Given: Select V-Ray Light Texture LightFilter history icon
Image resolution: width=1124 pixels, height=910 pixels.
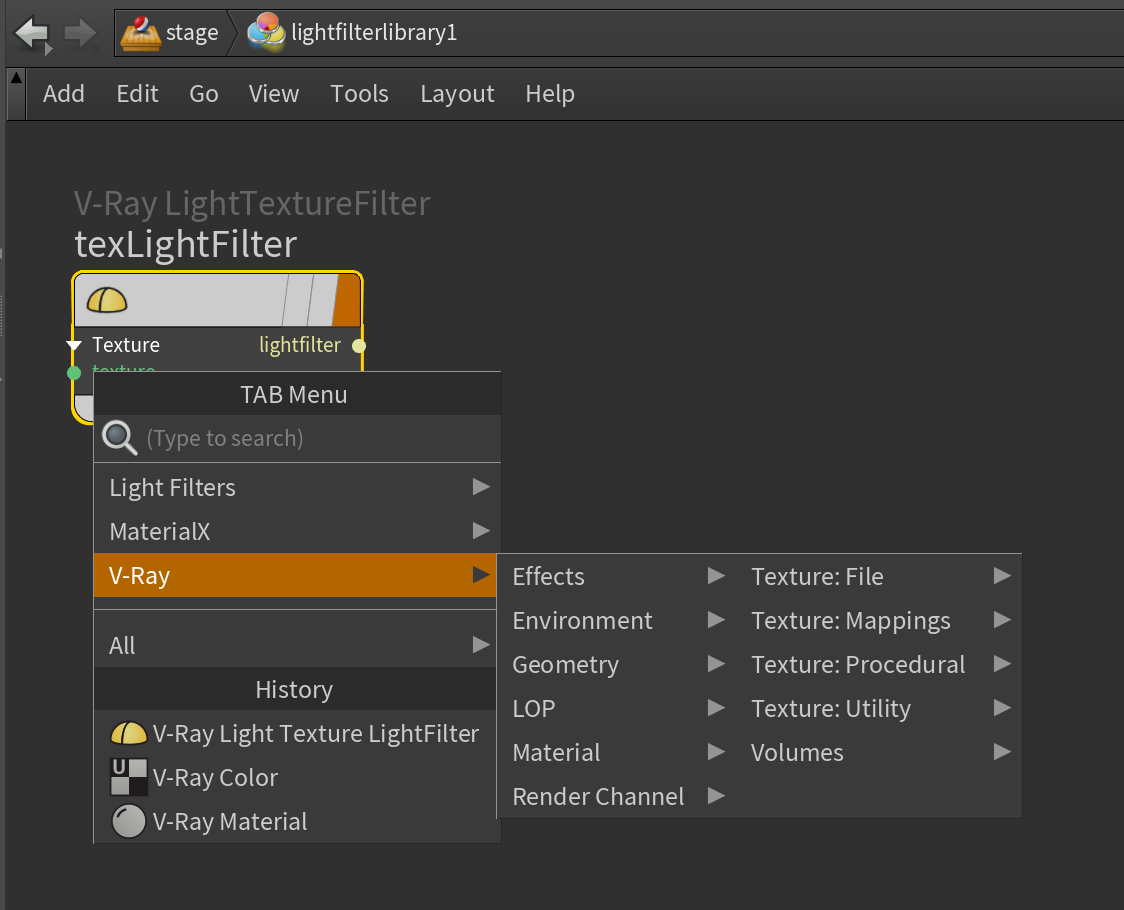Looking at the screenshot, I should pos(128,734).
